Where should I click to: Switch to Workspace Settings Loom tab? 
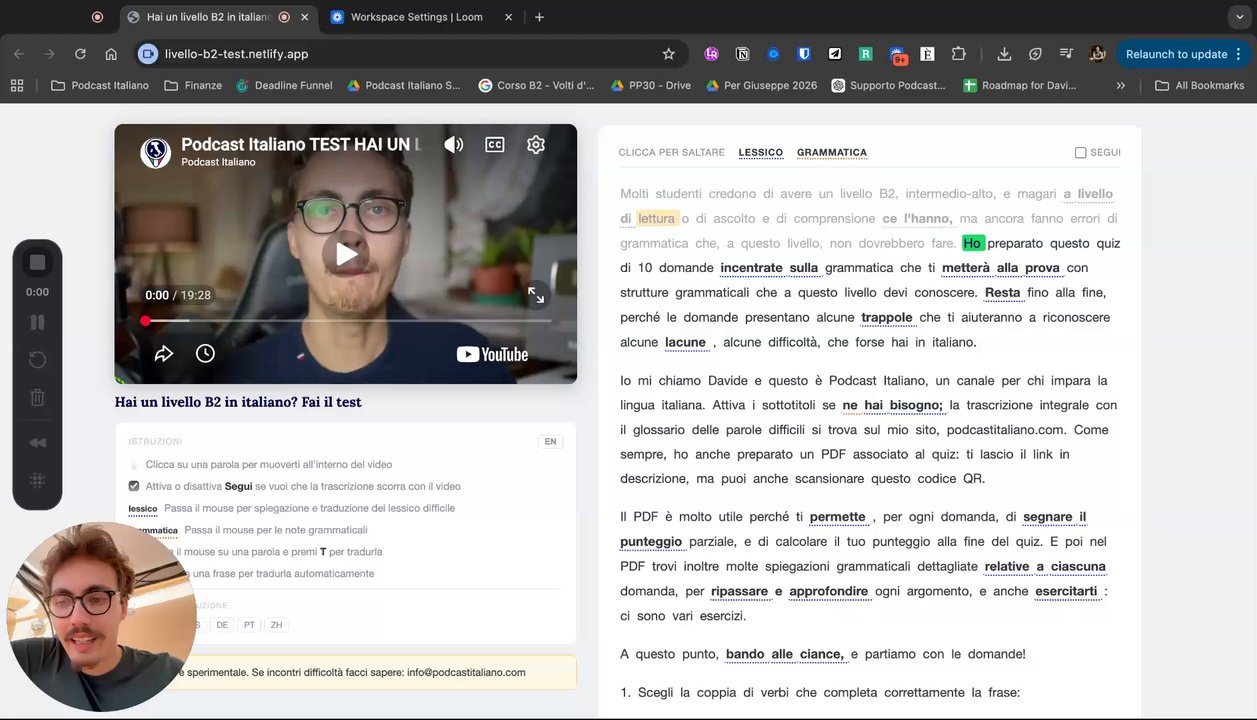pos(418,17)
